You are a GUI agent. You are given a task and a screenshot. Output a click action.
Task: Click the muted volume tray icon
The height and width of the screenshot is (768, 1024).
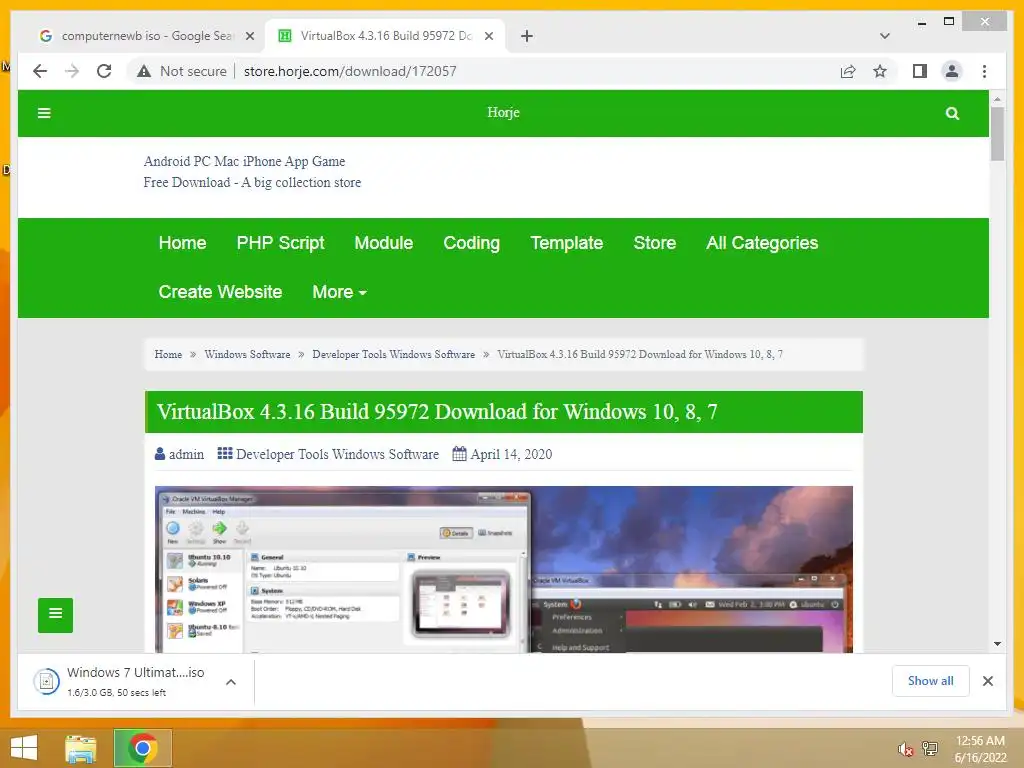tap(905, 749)
